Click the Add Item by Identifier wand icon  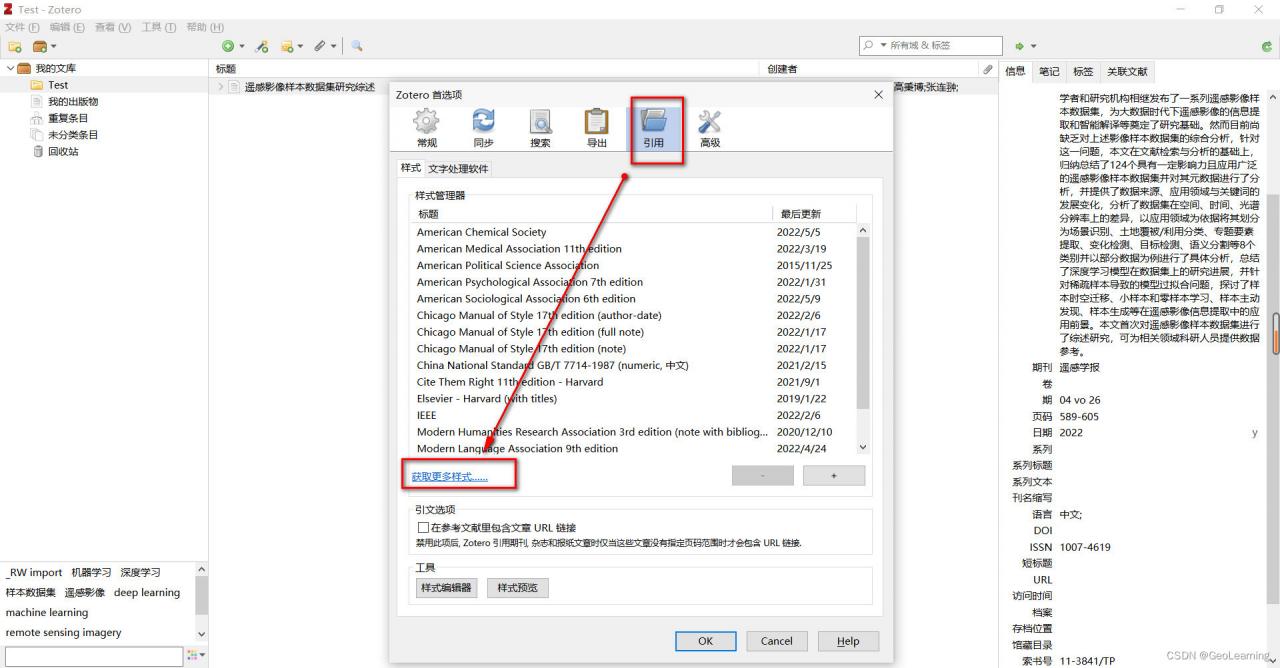coord(262,46)
